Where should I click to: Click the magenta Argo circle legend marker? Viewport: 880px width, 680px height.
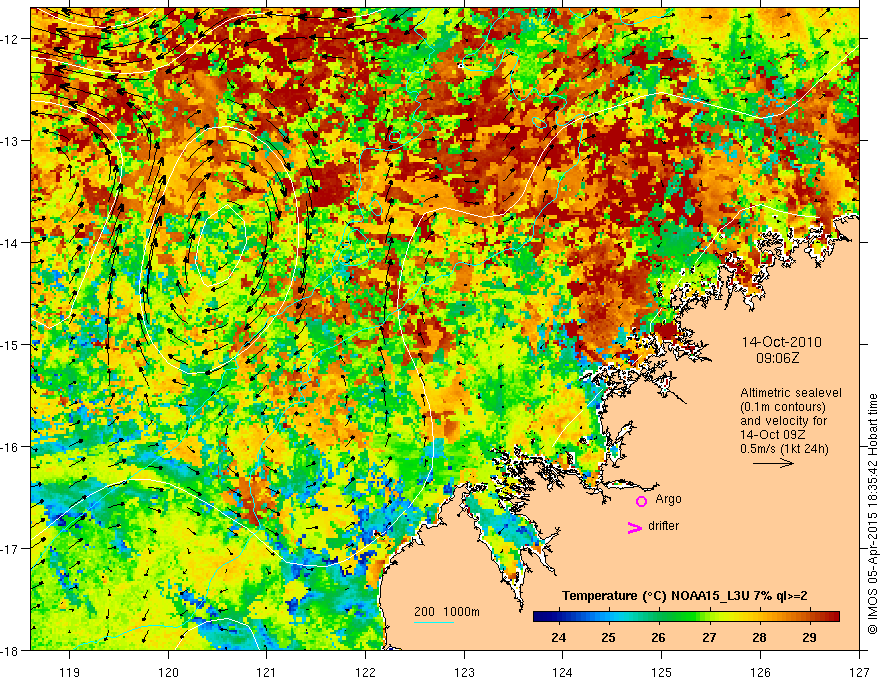pos(641,501)
